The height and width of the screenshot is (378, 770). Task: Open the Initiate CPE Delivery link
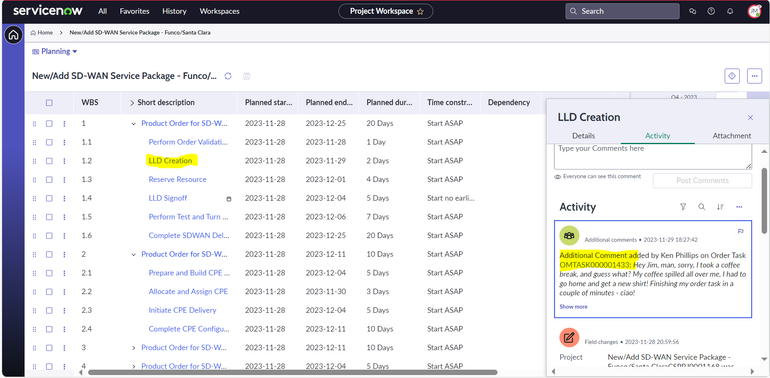(182, 310)
